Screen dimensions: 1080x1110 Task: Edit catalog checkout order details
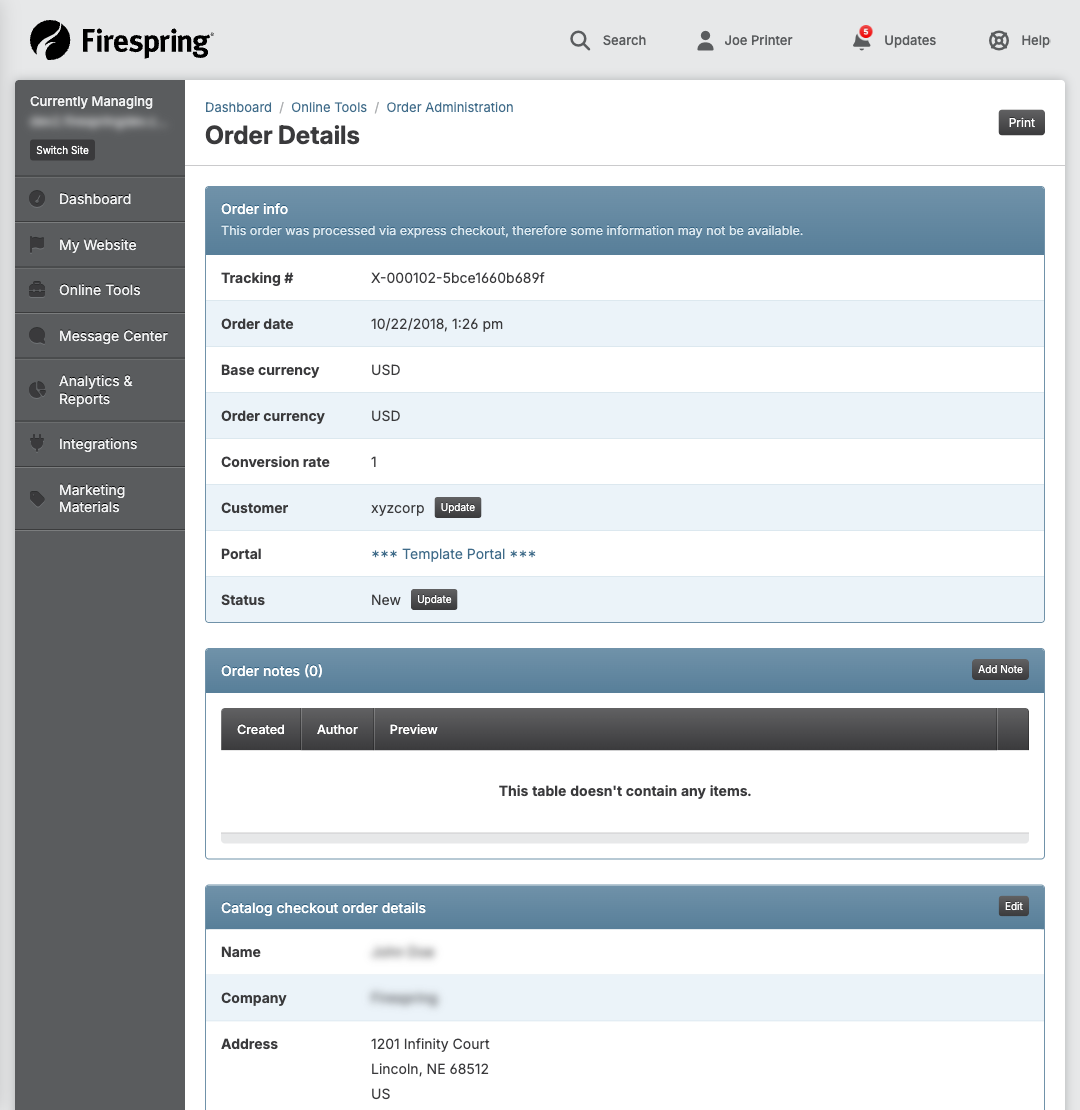[1013, 906]
